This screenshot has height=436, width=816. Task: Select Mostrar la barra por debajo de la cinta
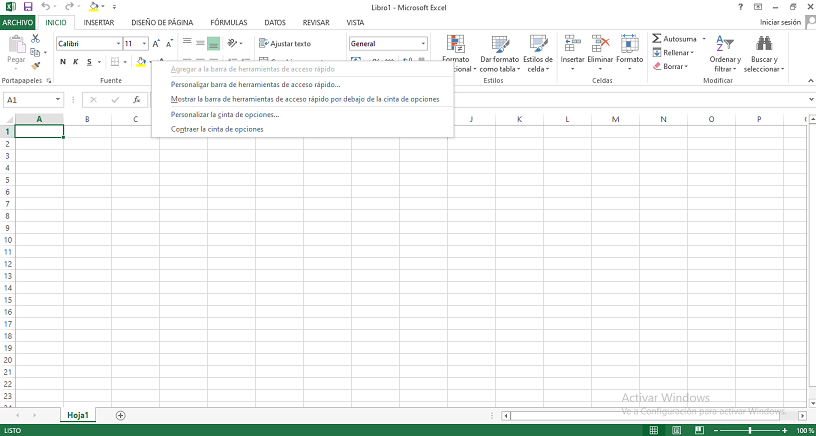point(302,99)
